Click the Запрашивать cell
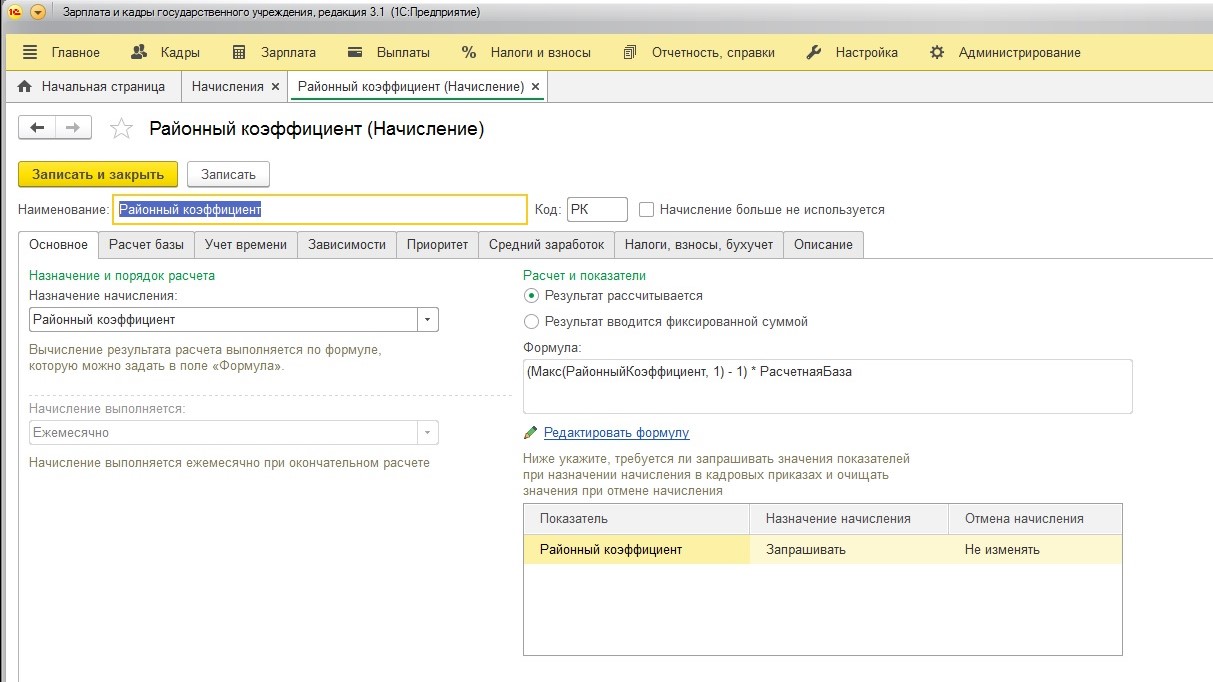Screen dimensions: 1213x682 point(848,549)
